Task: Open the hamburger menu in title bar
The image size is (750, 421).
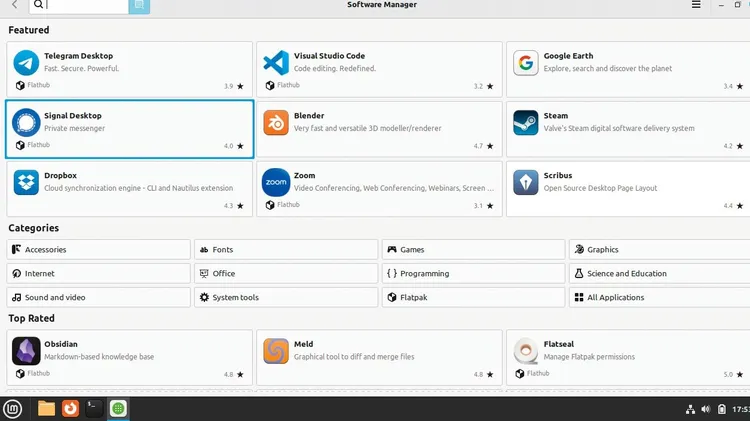Action: click(696, 5)
